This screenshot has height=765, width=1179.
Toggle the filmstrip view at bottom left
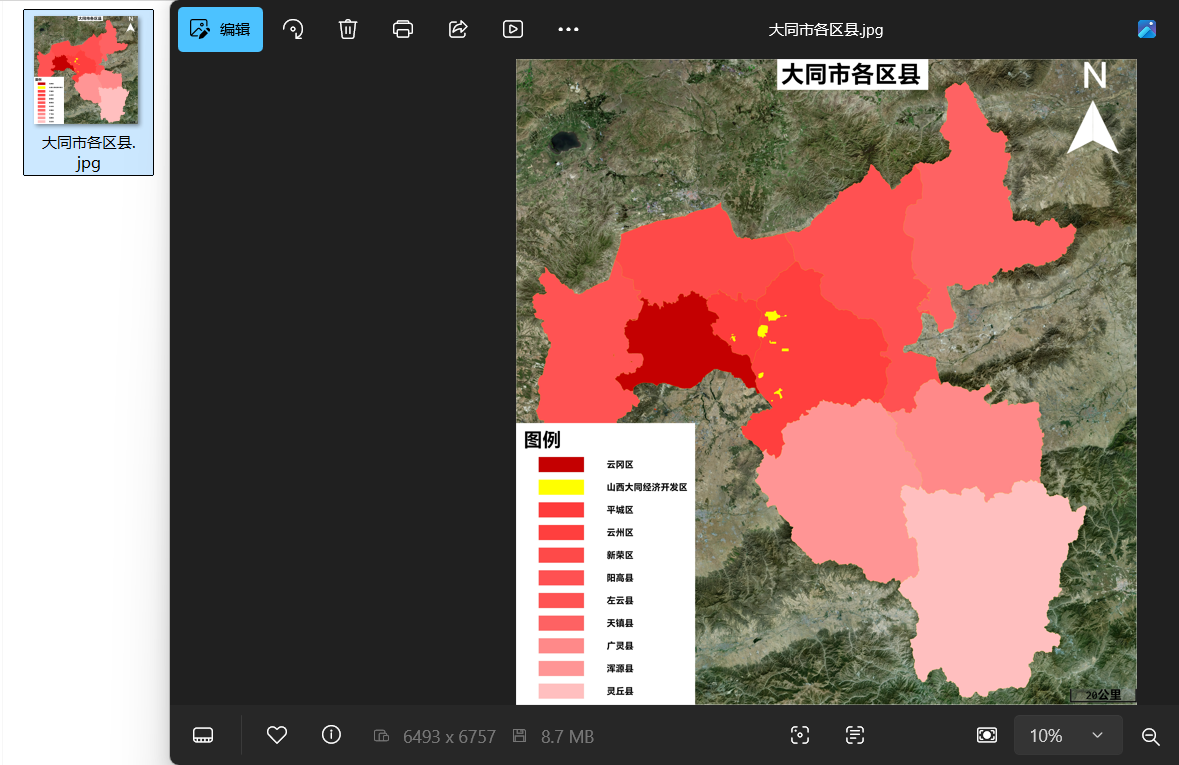pos(203,735)
